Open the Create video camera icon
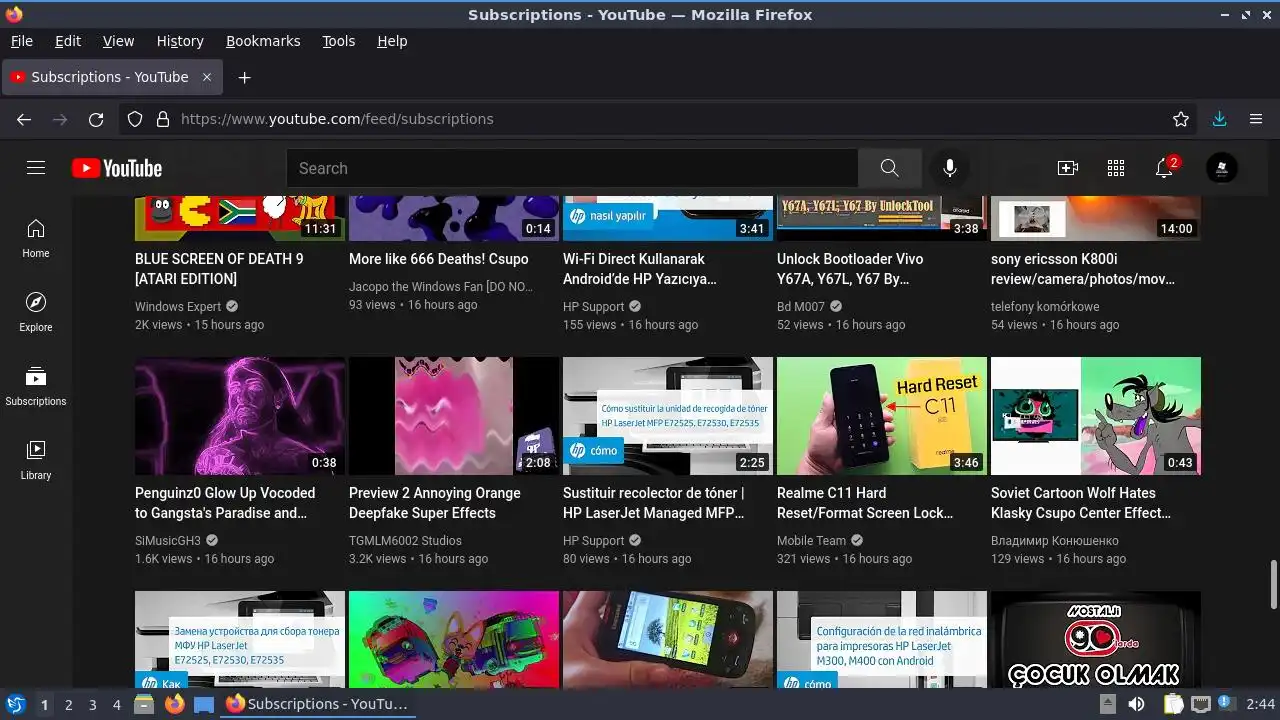 1068,168
